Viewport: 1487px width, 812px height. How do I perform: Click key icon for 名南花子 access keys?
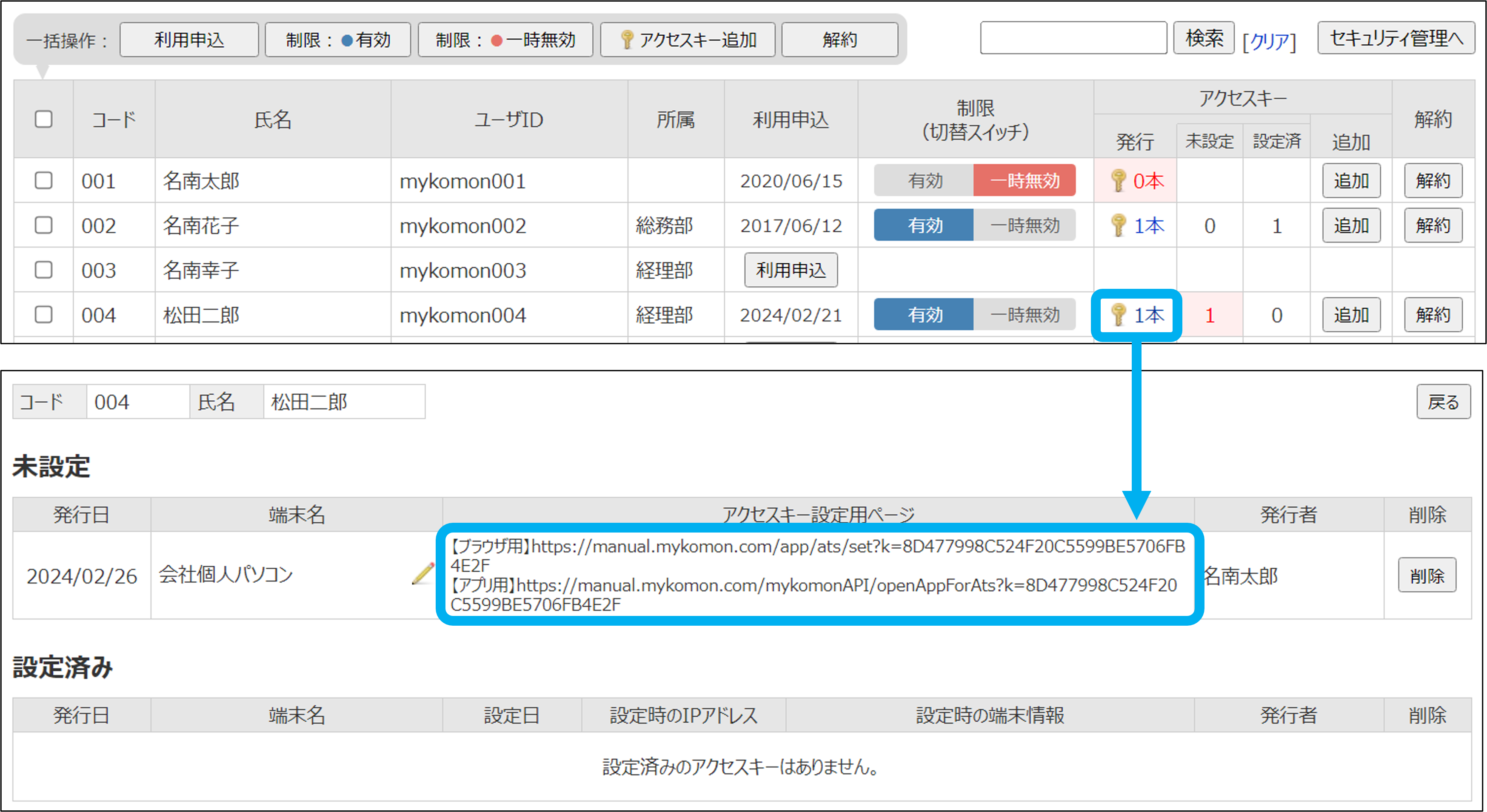click(1118, 225)
